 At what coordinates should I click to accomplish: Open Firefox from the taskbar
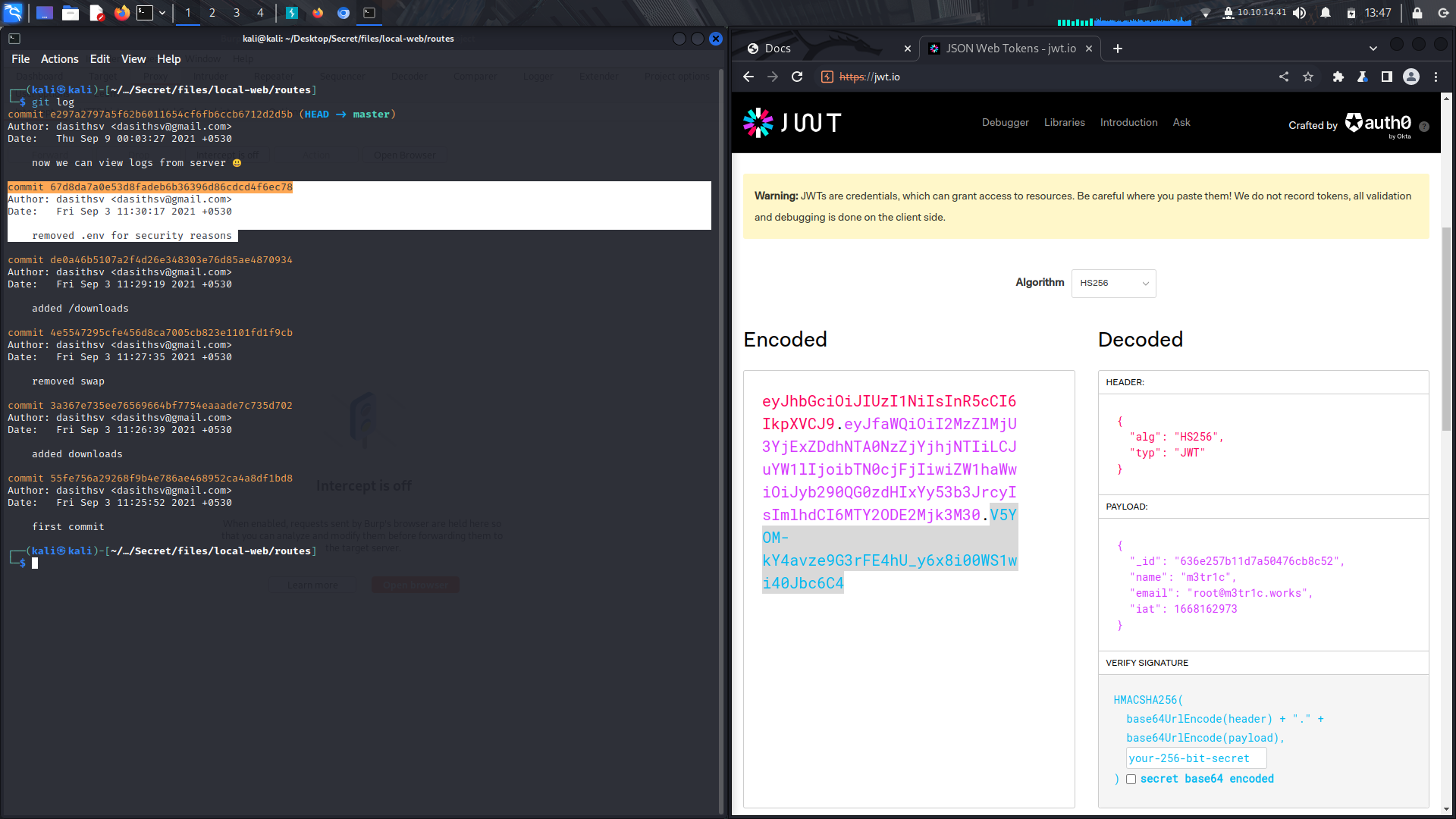point(121,13)
